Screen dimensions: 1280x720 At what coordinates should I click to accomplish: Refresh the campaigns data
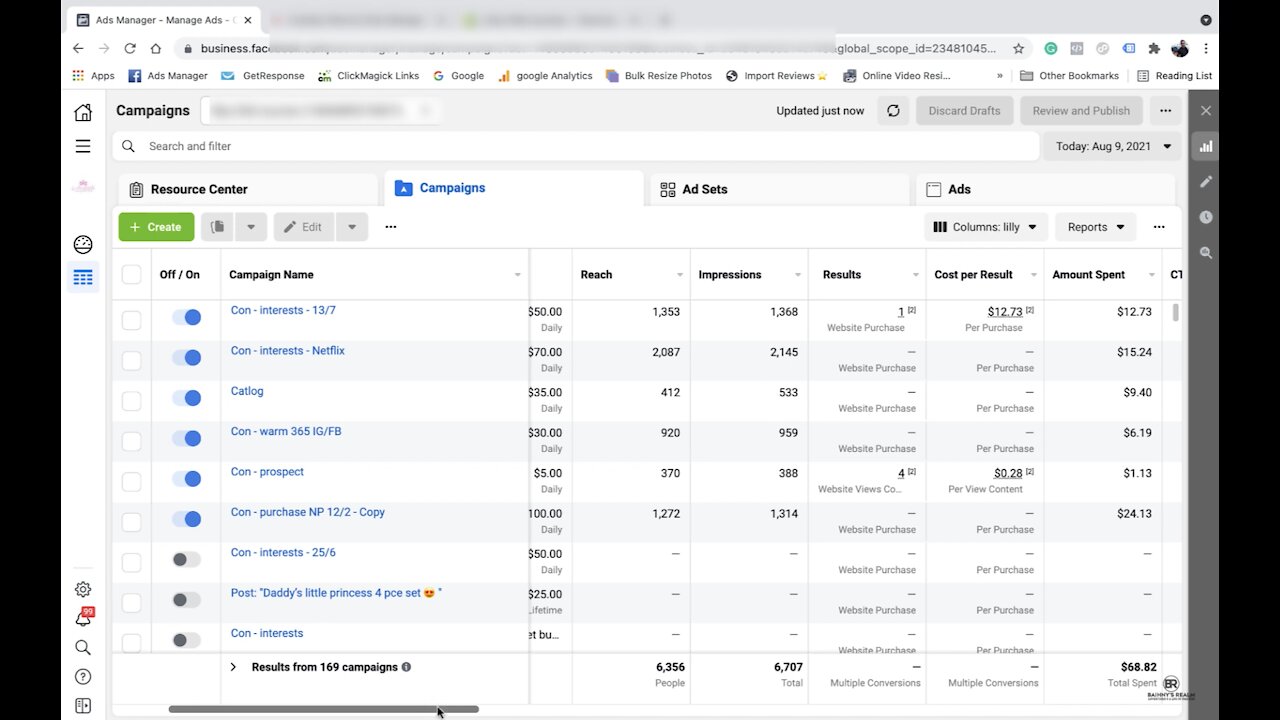(893, 111)
